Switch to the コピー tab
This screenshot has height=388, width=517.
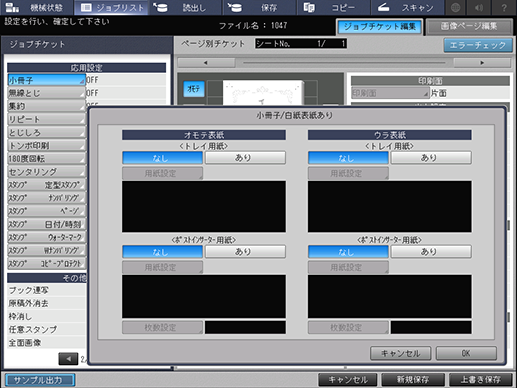[x=333, y=7]
